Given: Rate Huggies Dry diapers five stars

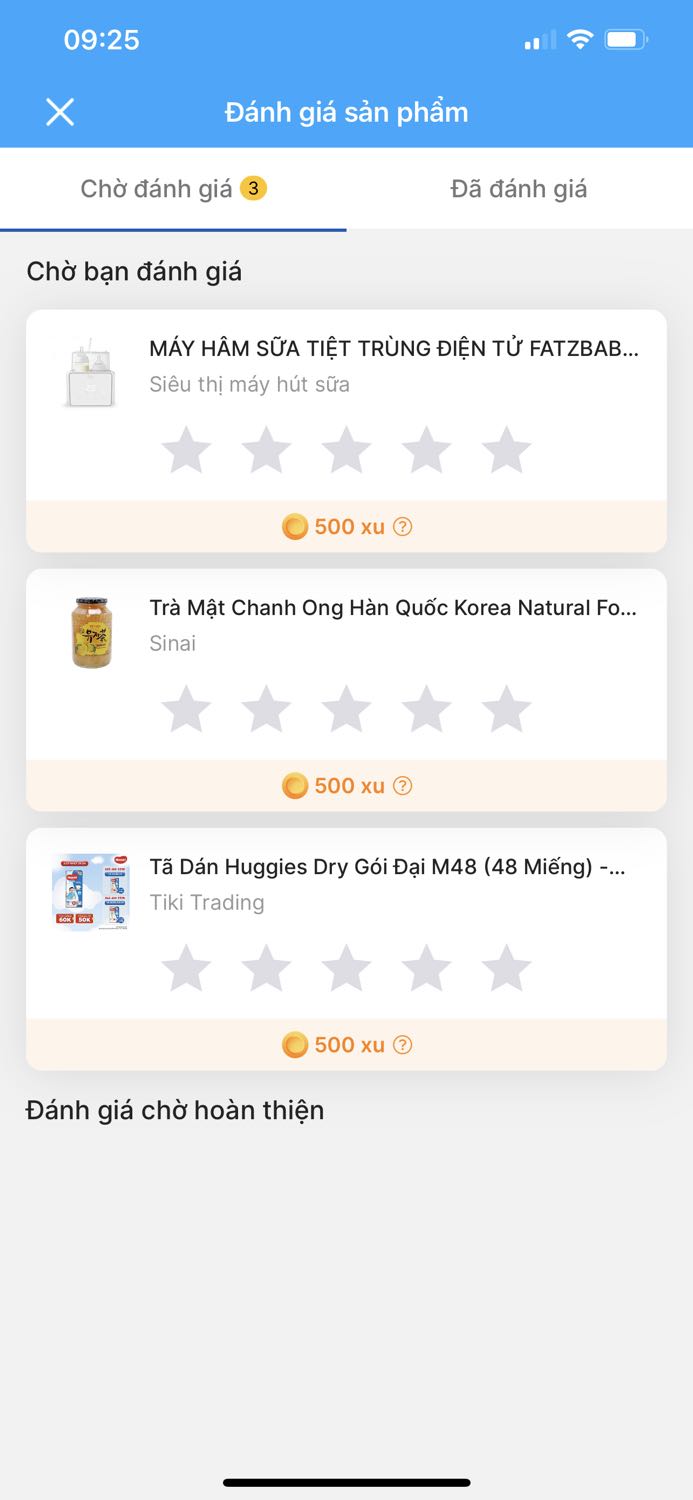Looking at the screenshot, I should pos(506,968).
